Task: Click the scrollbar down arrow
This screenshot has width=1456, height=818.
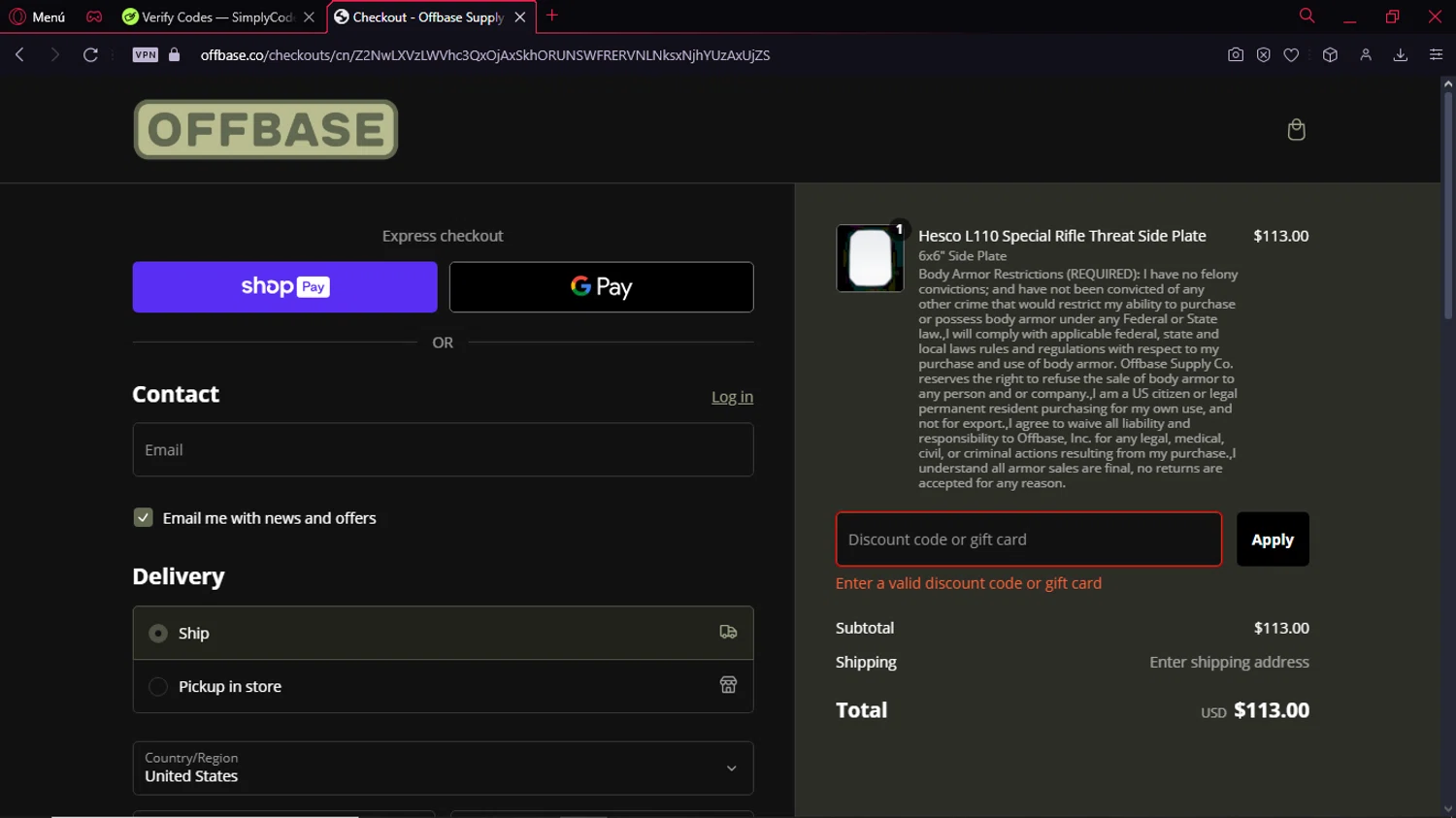Action: click(1447, 809)
